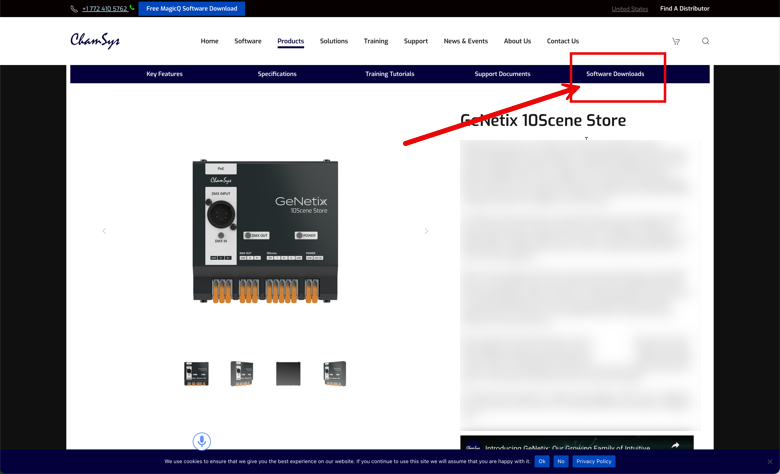Open News & Events menu
Viewport: 780px width, 474px height.
466,41
